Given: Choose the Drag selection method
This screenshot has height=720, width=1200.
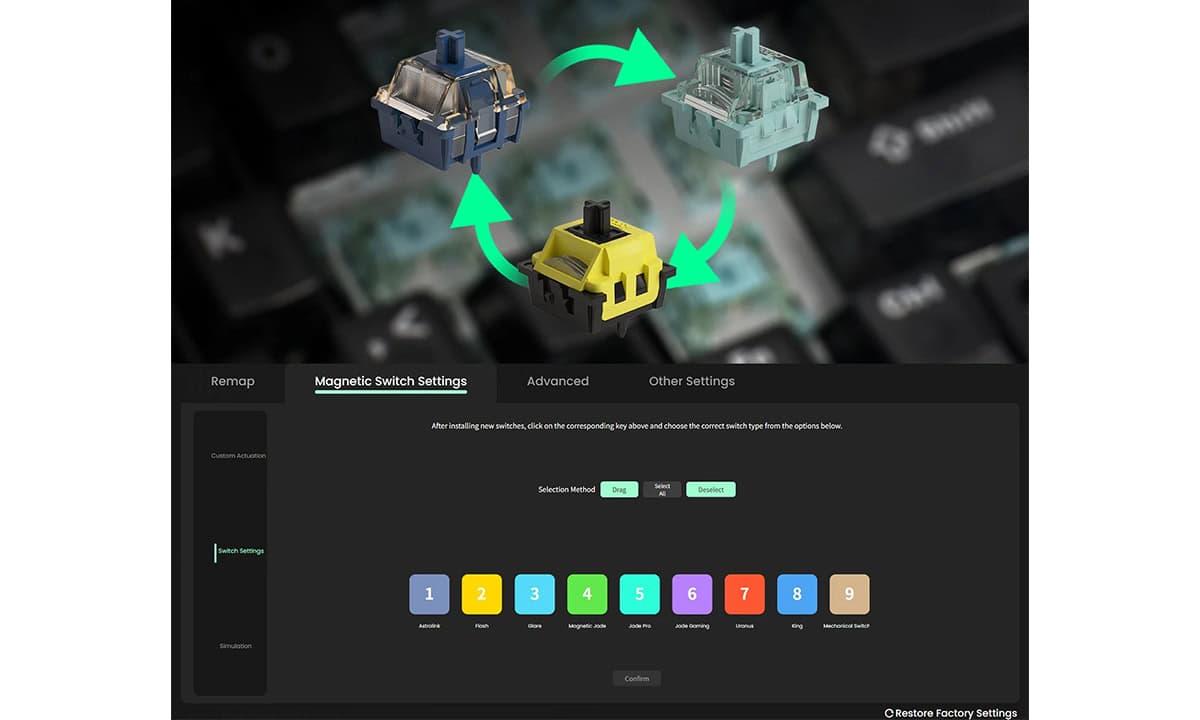Looking at the screenshot, I should [619, 490].
